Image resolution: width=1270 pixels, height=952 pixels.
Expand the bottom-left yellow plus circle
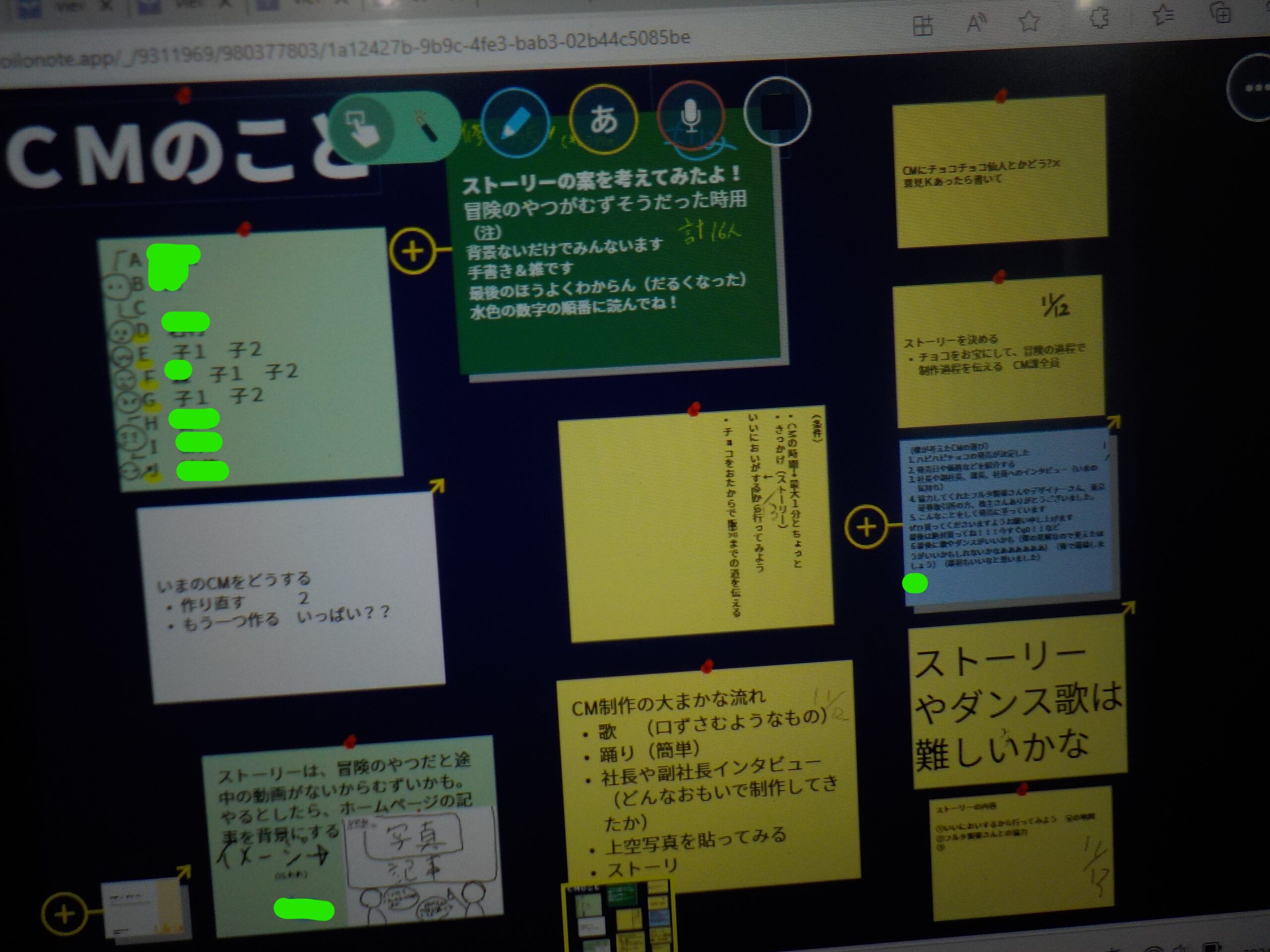coord(64,913)
